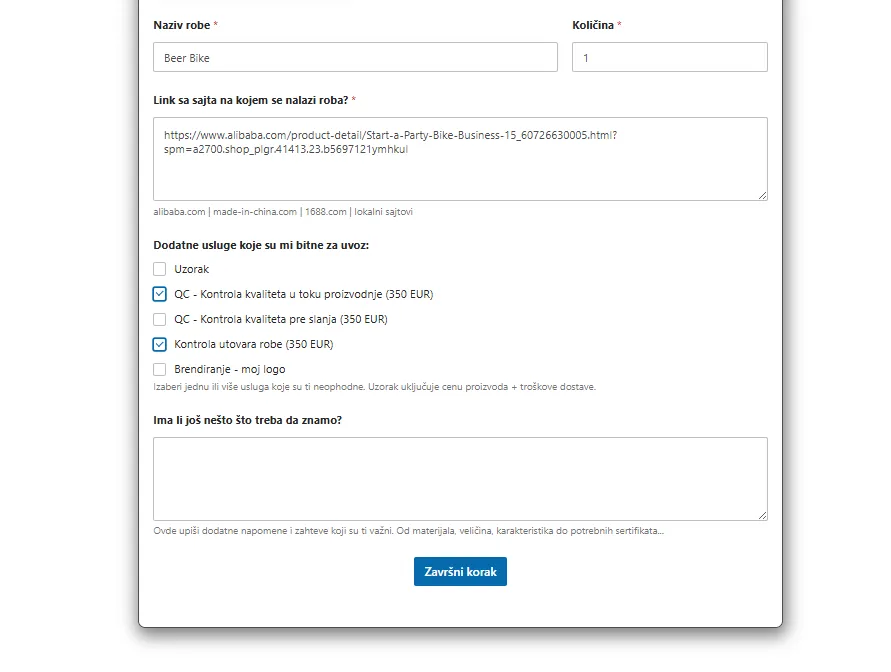Check the Brendiranje - moj logo box
The height and width of the screenshot is (672, 891).
[x=160, y=369]
